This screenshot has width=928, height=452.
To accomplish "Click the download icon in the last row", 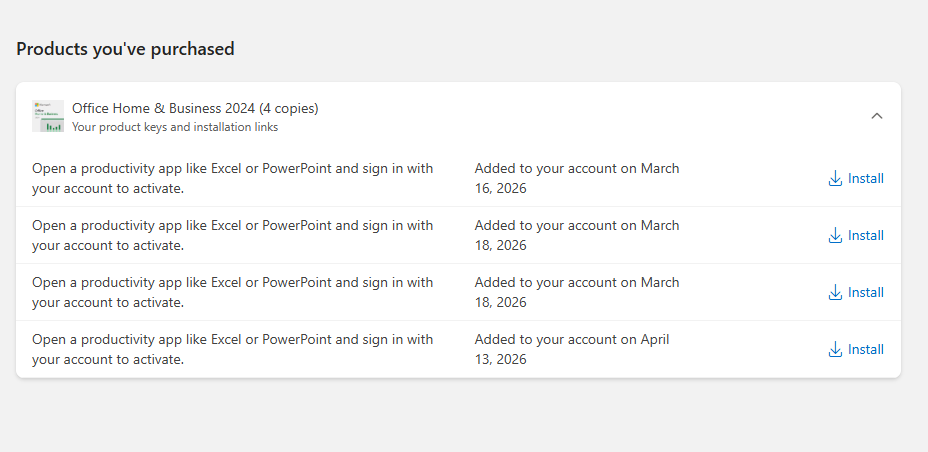I will click(x=835, y=350).
